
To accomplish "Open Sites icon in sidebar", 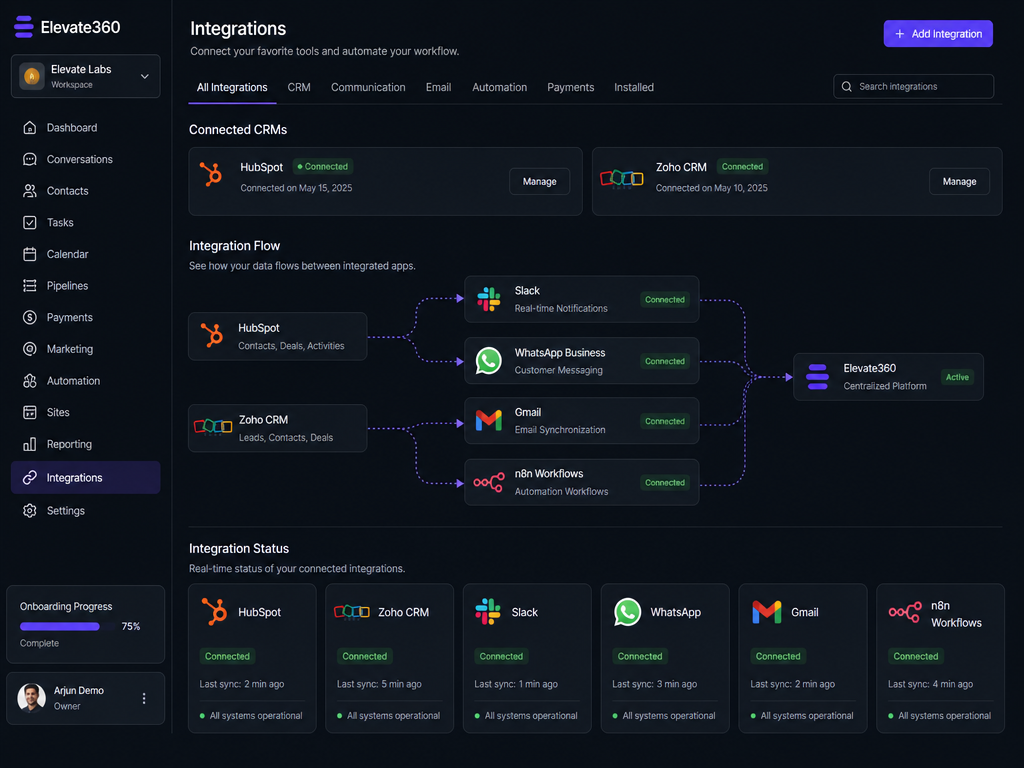I will tap(29, 412).
